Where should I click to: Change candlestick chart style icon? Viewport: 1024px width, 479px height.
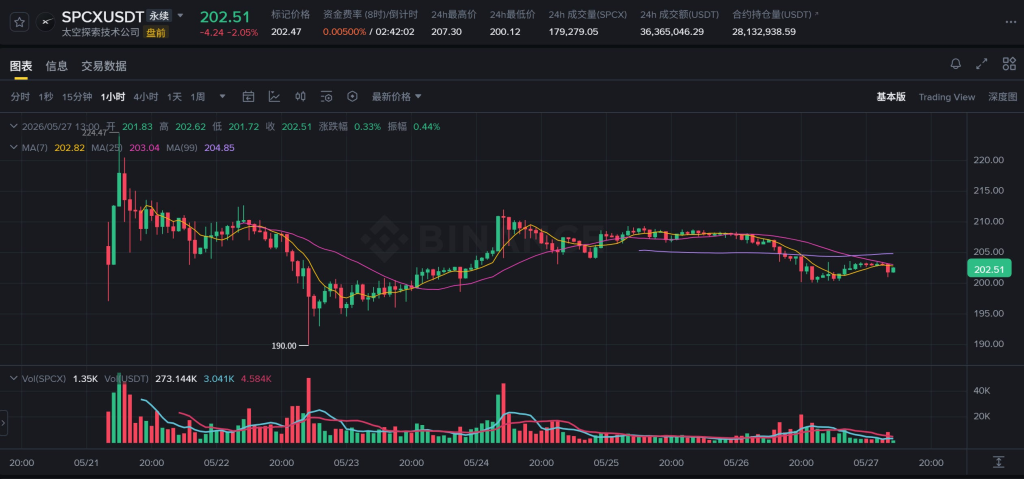pyautogui.click(x=300, y=97)
